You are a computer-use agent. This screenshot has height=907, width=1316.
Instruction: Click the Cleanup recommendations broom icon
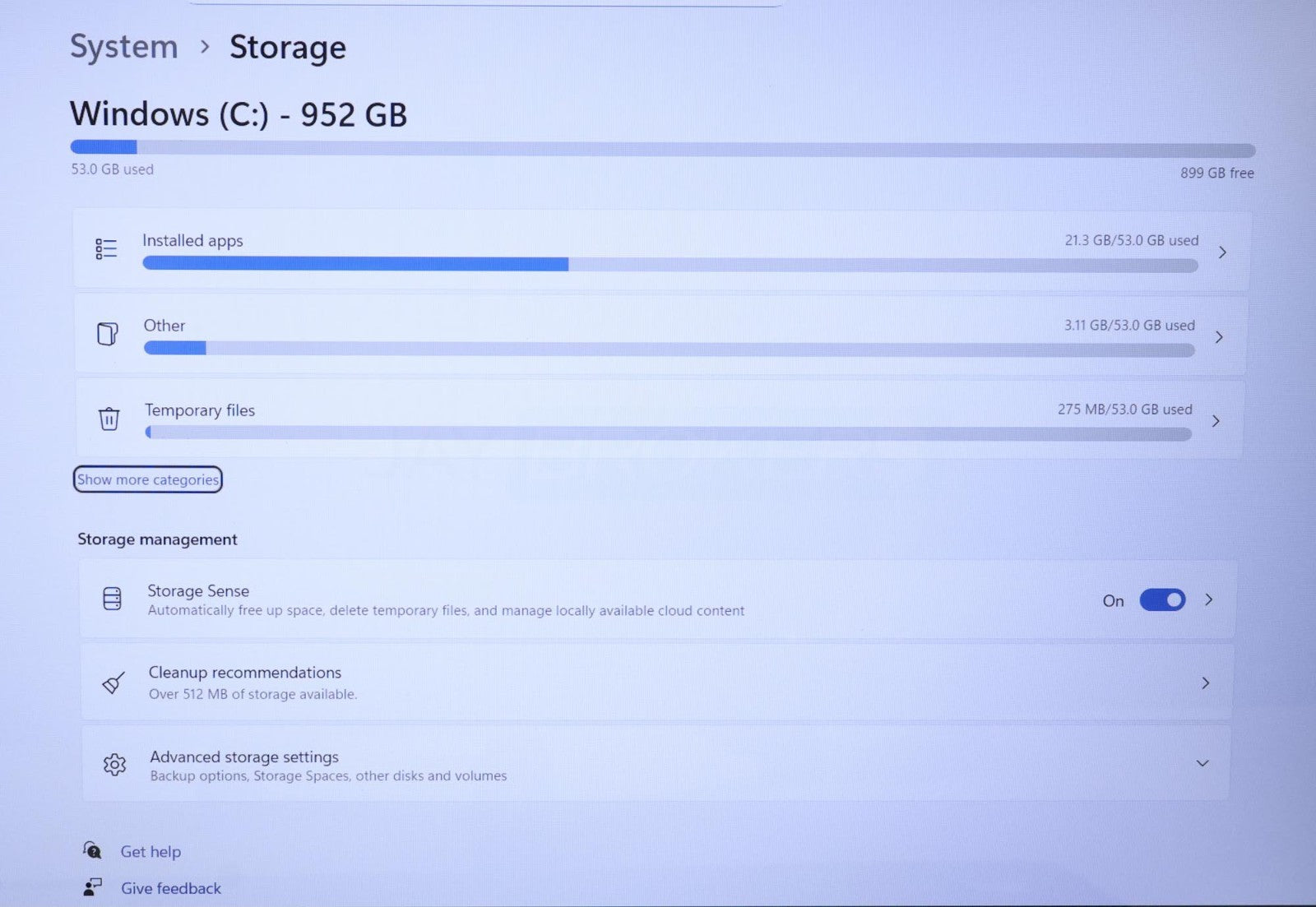coord(114,683)
